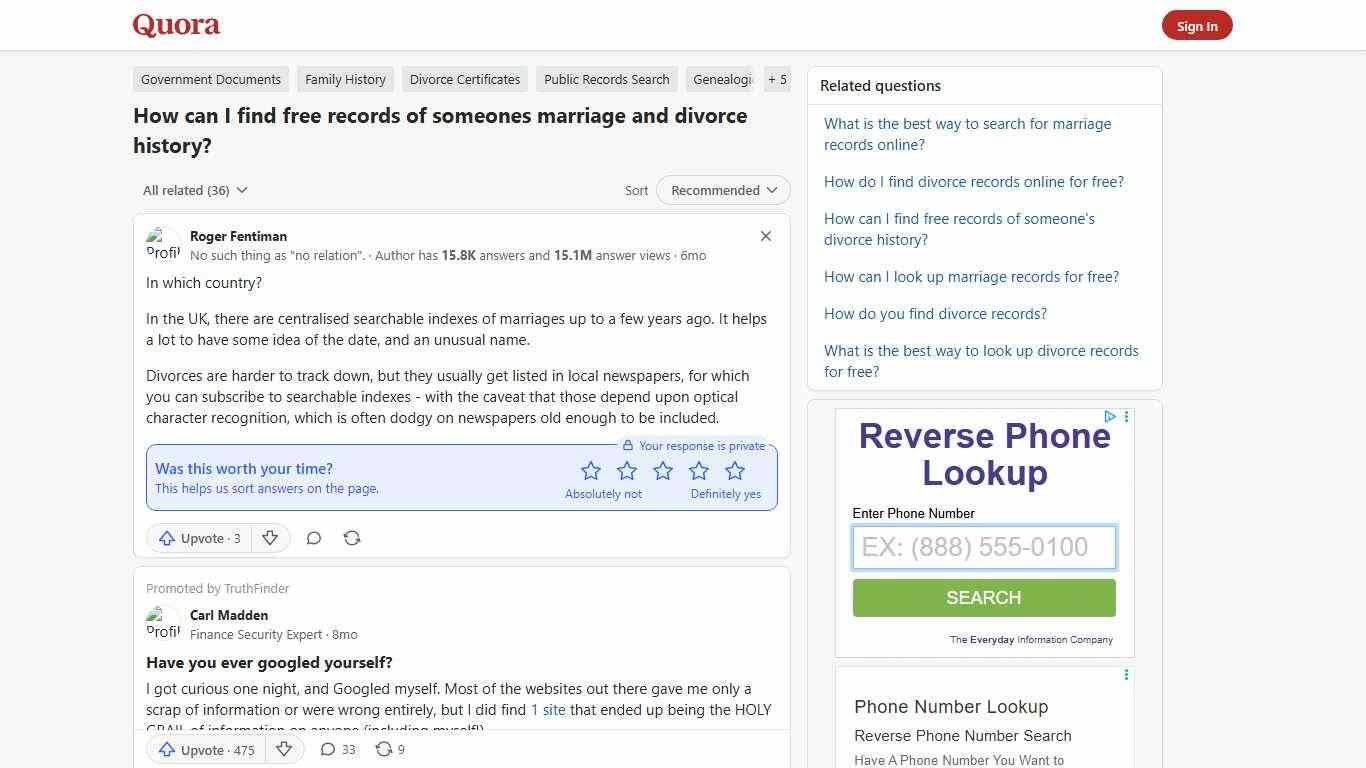Open comments on Roger Fentiman's answer
This screenshot has height=768, width=1366.
click(x=314, y=538)
